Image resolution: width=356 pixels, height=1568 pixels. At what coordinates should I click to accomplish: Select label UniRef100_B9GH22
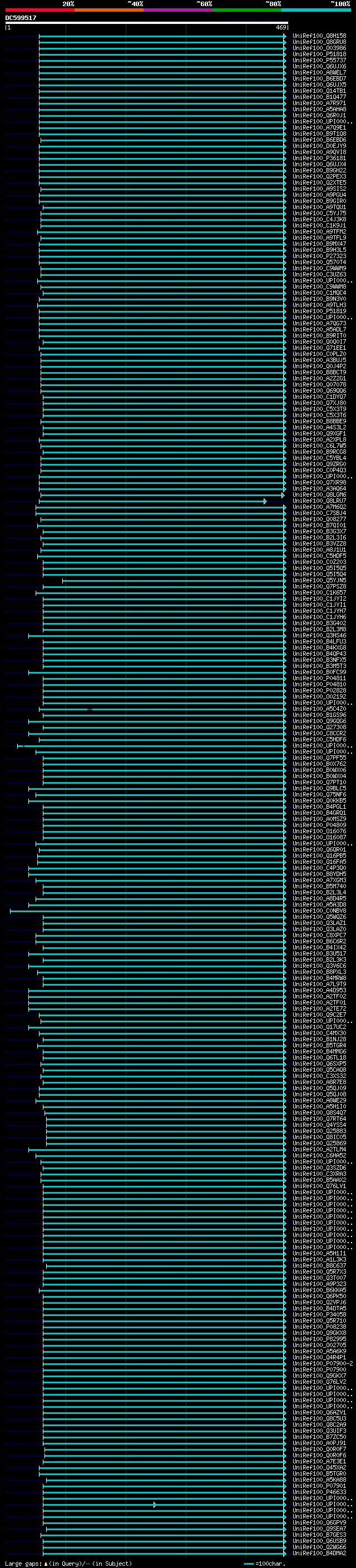click(319, 170)
